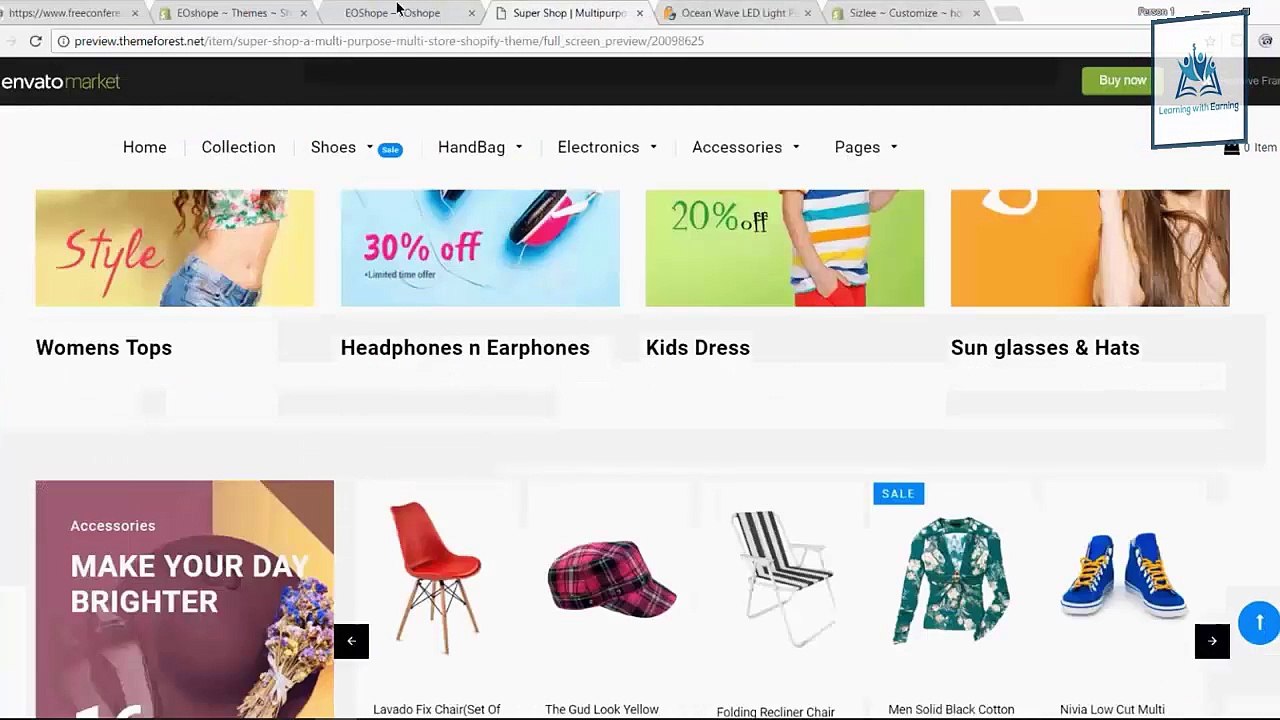Open the Nivia Low Cut Multi title
The image size is (1280, 720).
[x=1112, y=710]
